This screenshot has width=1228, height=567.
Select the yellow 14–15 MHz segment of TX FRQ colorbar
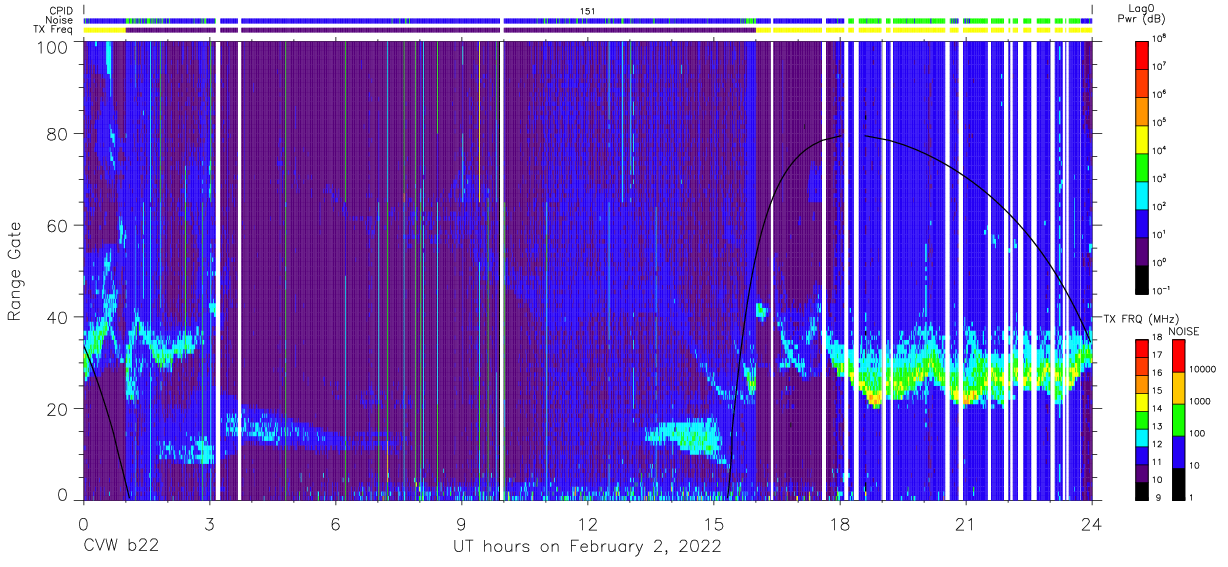[1142, 401]
